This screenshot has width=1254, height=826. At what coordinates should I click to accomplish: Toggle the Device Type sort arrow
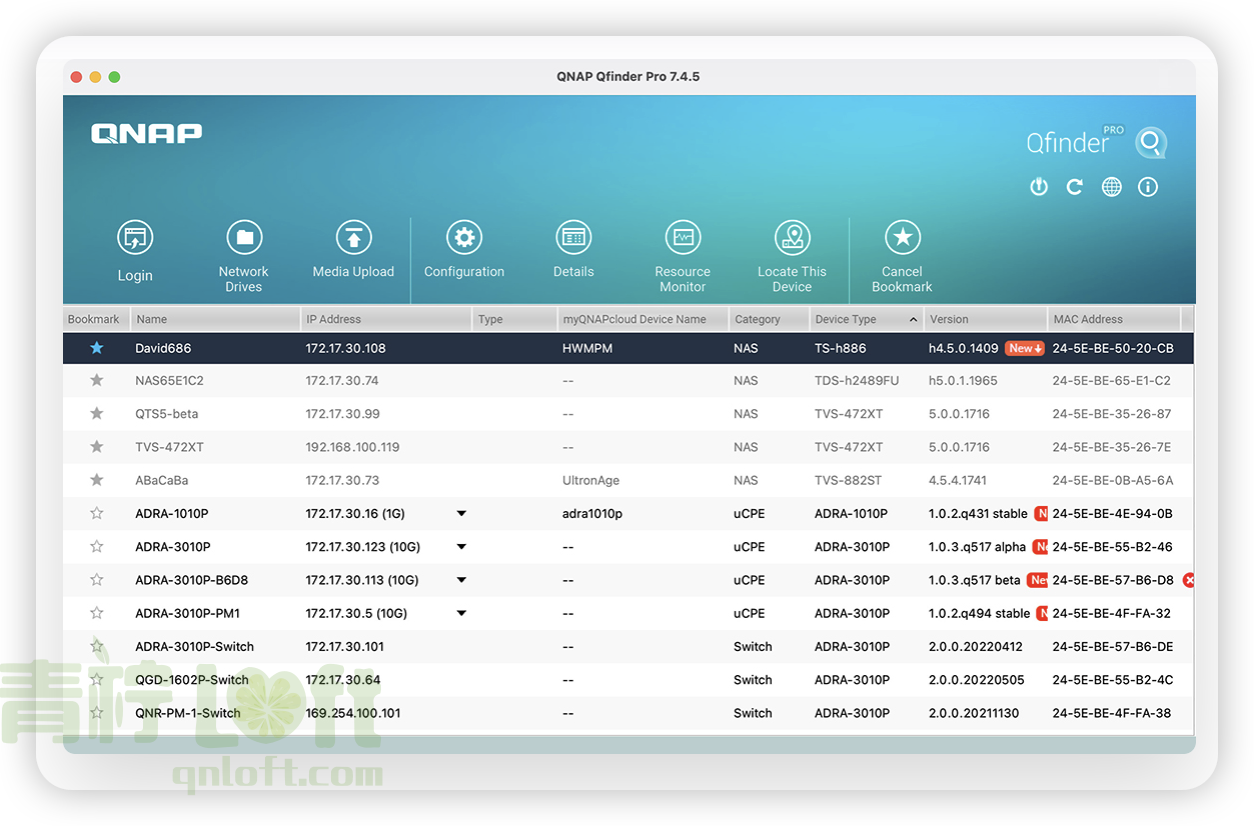(x=914, y=320)
